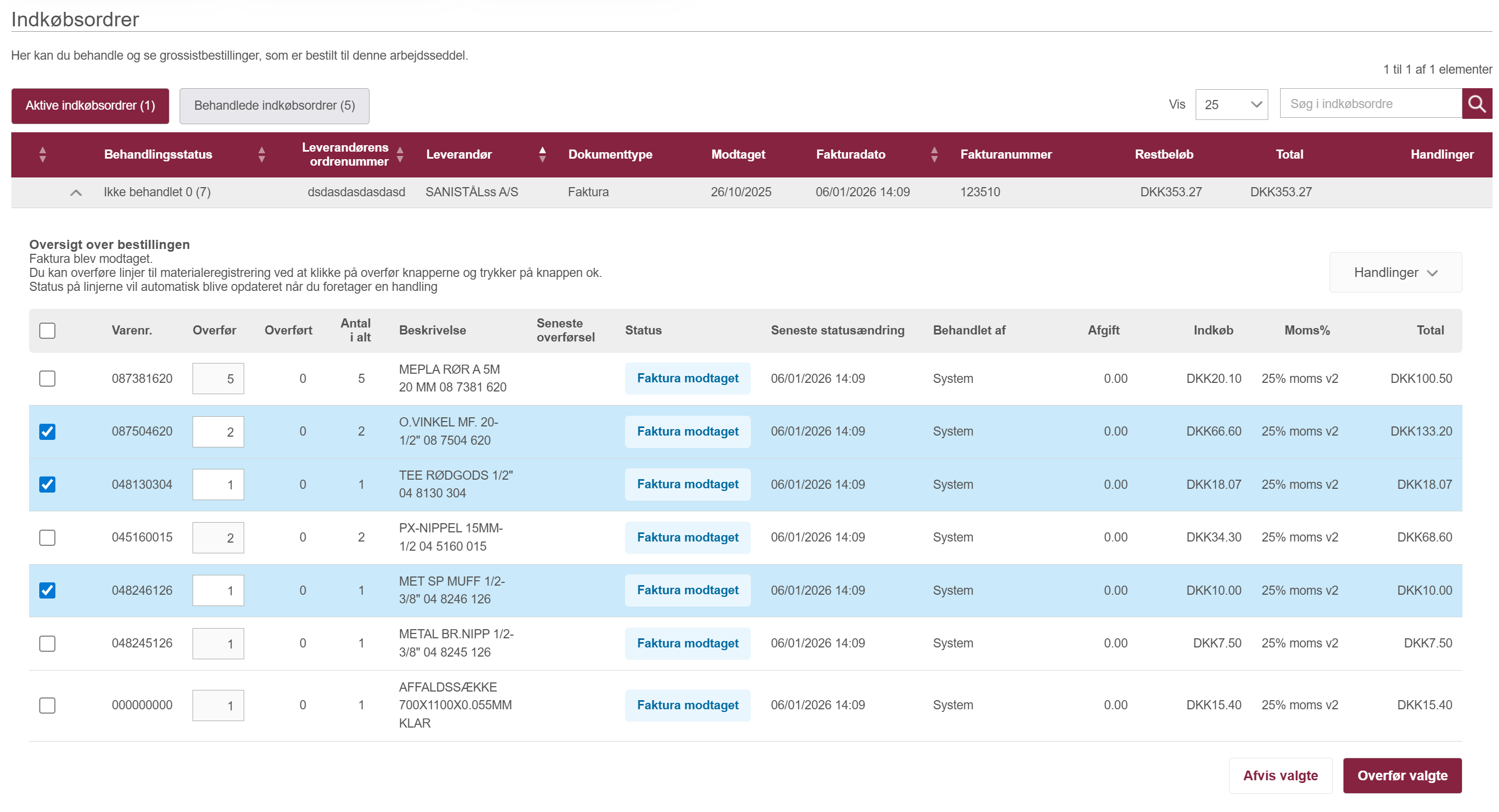This screenshot has height=812, width=1499.
Task: Tick the AFFALDSSÆKKE line checkbox
Action: coord(47,705)
